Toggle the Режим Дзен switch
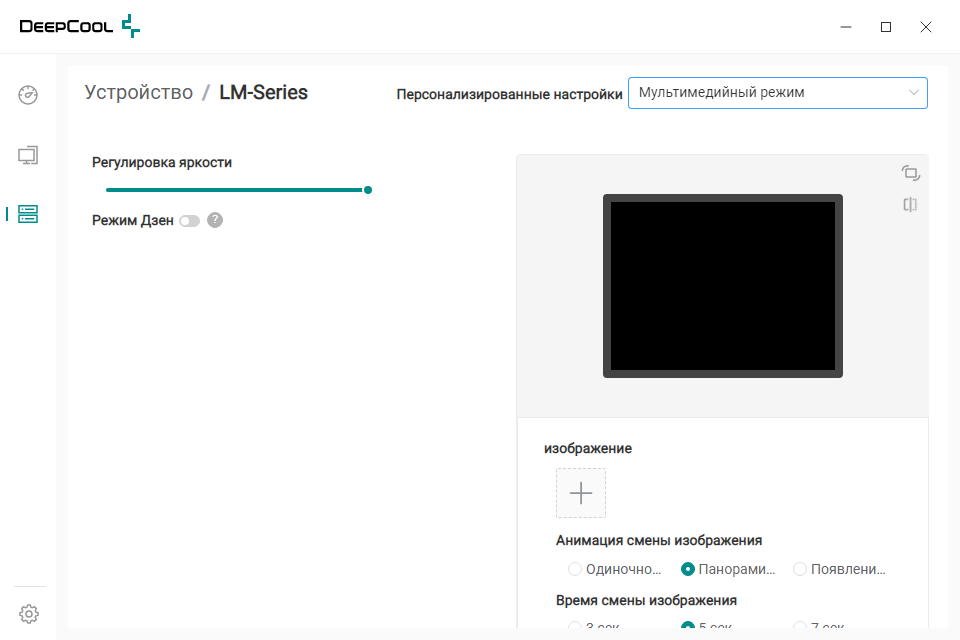The image size is (960, 640). point(190,221)
